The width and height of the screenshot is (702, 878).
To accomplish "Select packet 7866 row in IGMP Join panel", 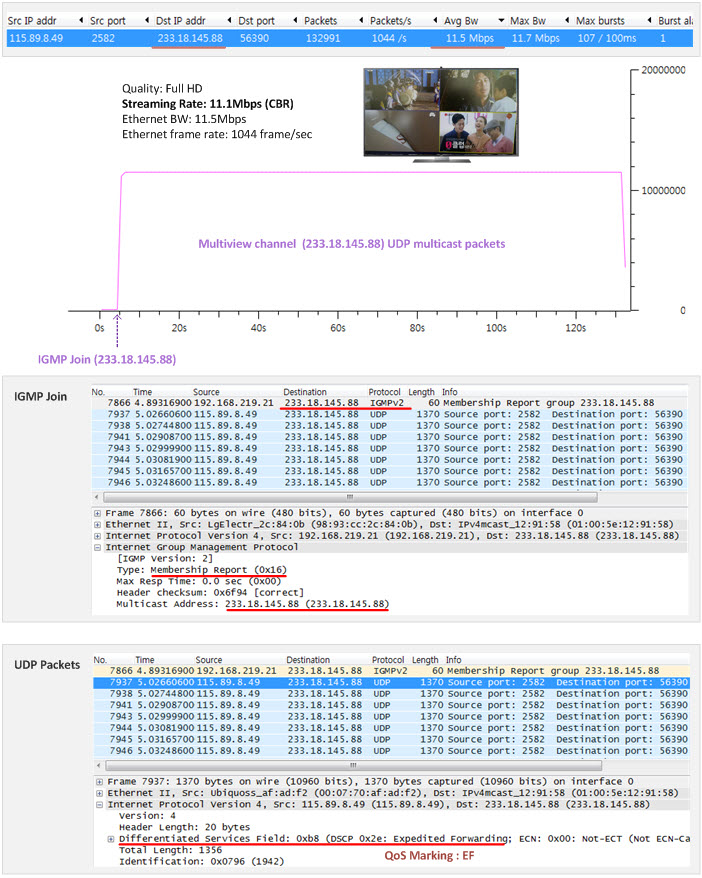I will point(389,403).
